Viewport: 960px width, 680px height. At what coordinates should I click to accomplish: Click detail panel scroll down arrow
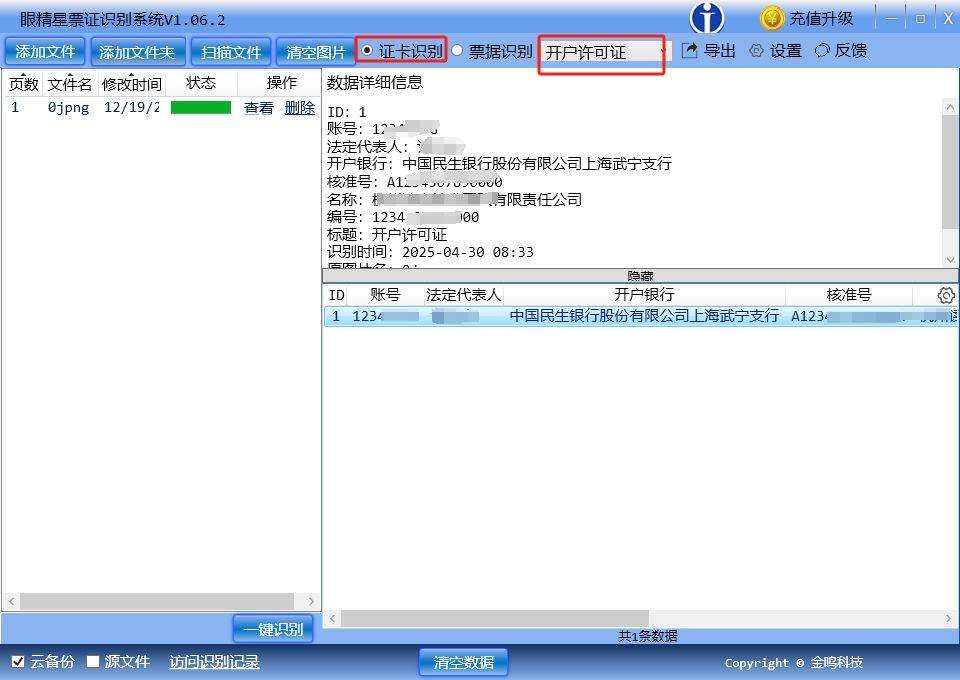950,259
